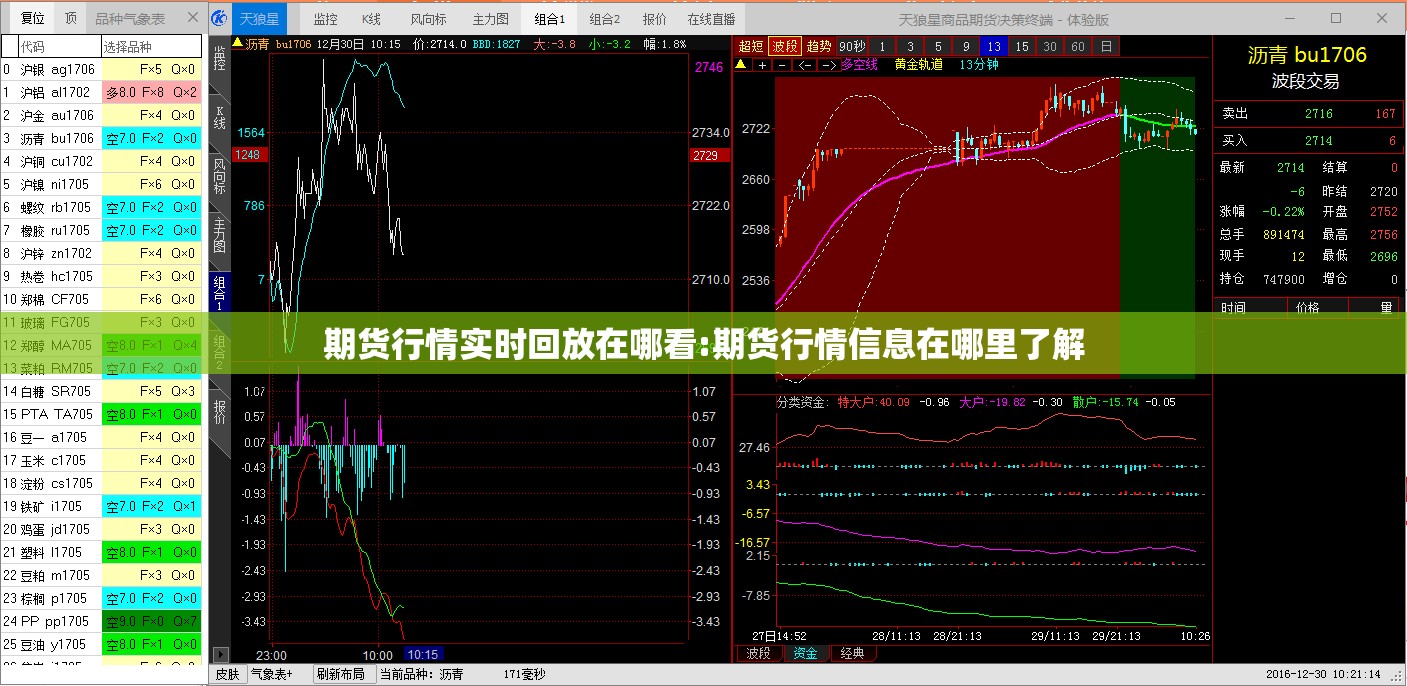Viewport: 1407px width, 686px height.
Task: Select 塑料 l1705 row
Action: [x=101, y=552]
